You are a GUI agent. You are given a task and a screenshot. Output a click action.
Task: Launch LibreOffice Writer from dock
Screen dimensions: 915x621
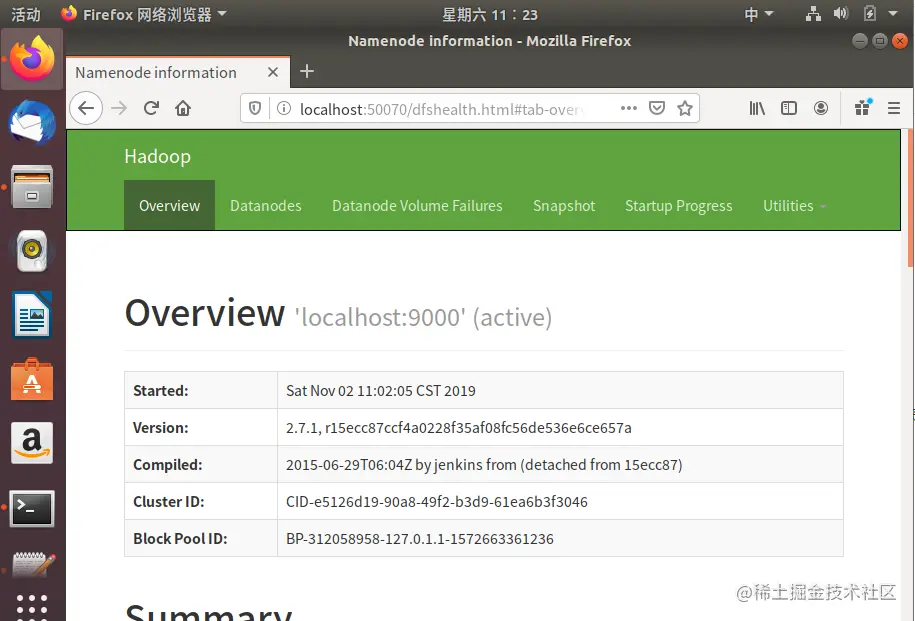(32, 315)
